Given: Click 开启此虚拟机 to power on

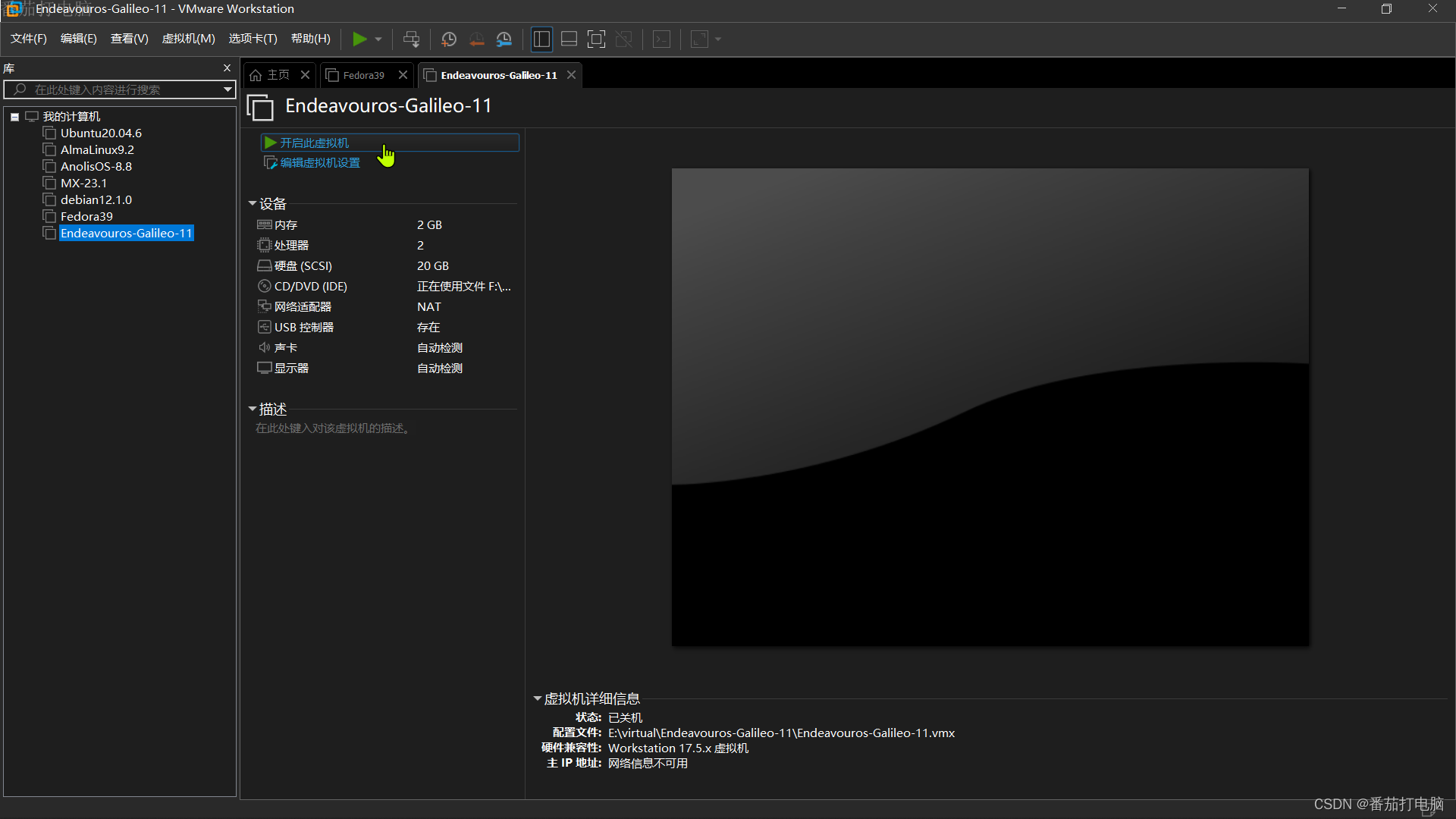Looking at the screenshot, I should pos(390,143).
